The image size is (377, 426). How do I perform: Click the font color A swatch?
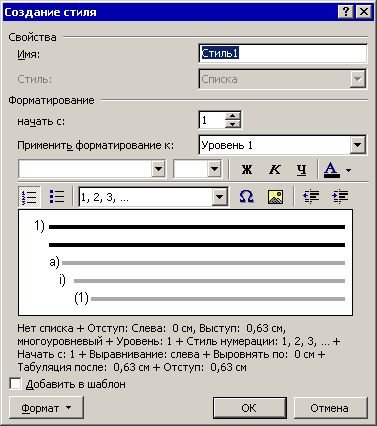[x=332, y=170]
